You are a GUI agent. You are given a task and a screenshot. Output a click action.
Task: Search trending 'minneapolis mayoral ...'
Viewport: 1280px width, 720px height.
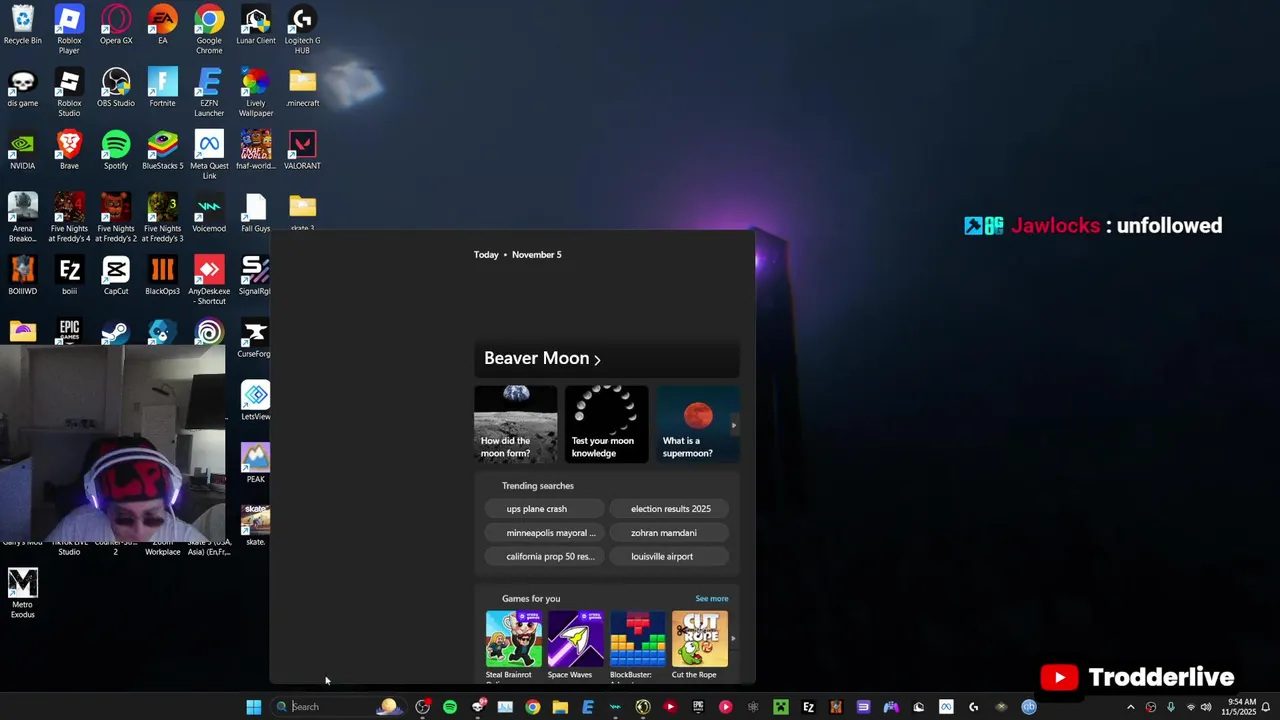pos(544,533)
